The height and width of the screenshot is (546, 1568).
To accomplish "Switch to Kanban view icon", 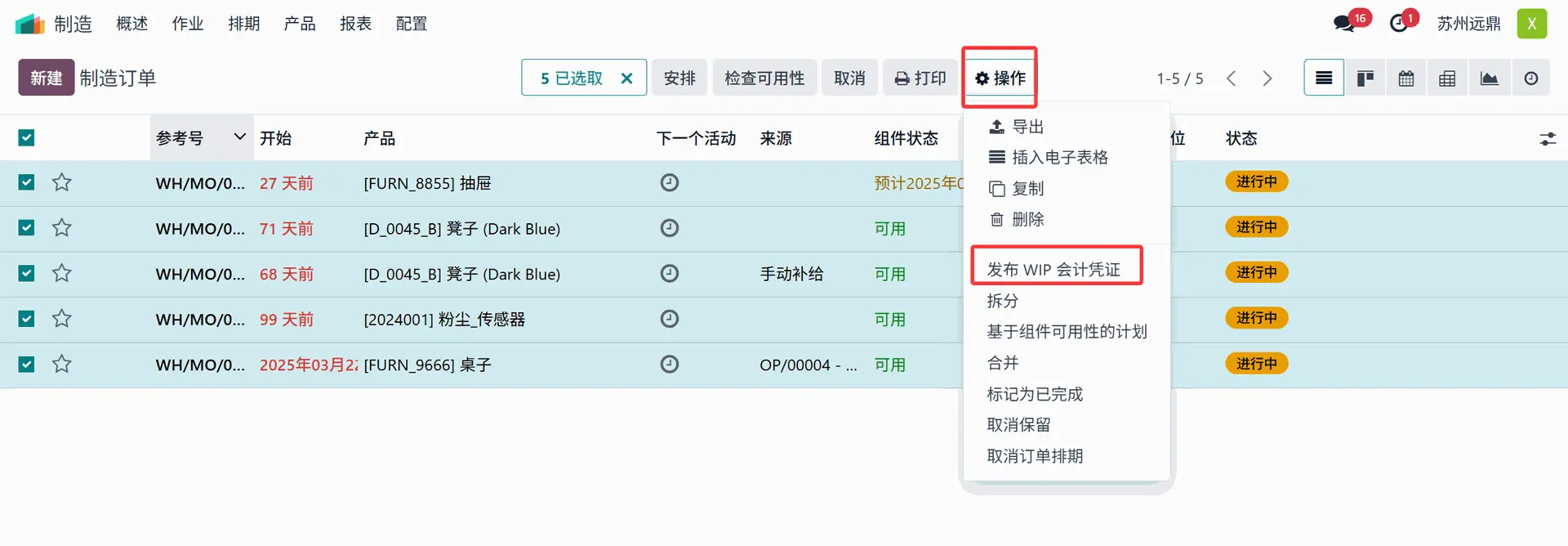I will point(1365,78).
